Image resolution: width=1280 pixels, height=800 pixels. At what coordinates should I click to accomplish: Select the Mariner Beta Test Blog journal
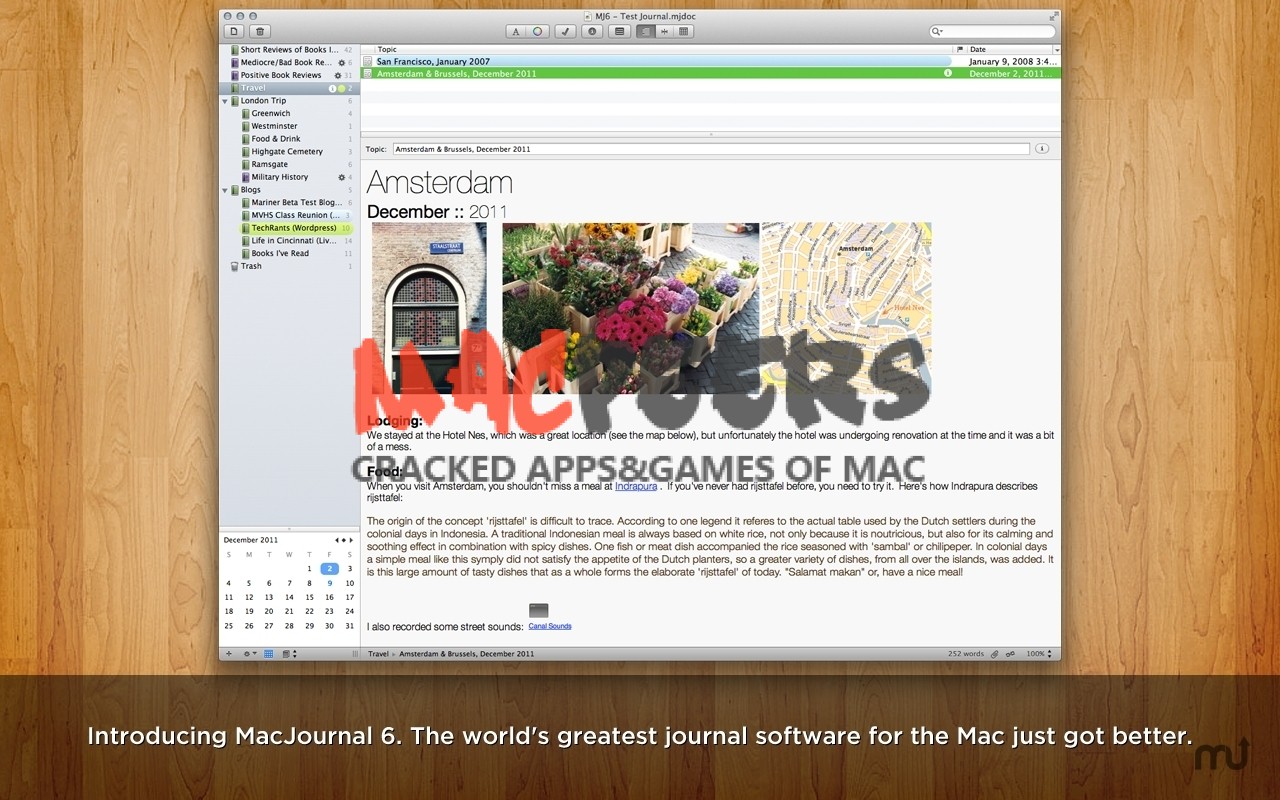(289, 202)
